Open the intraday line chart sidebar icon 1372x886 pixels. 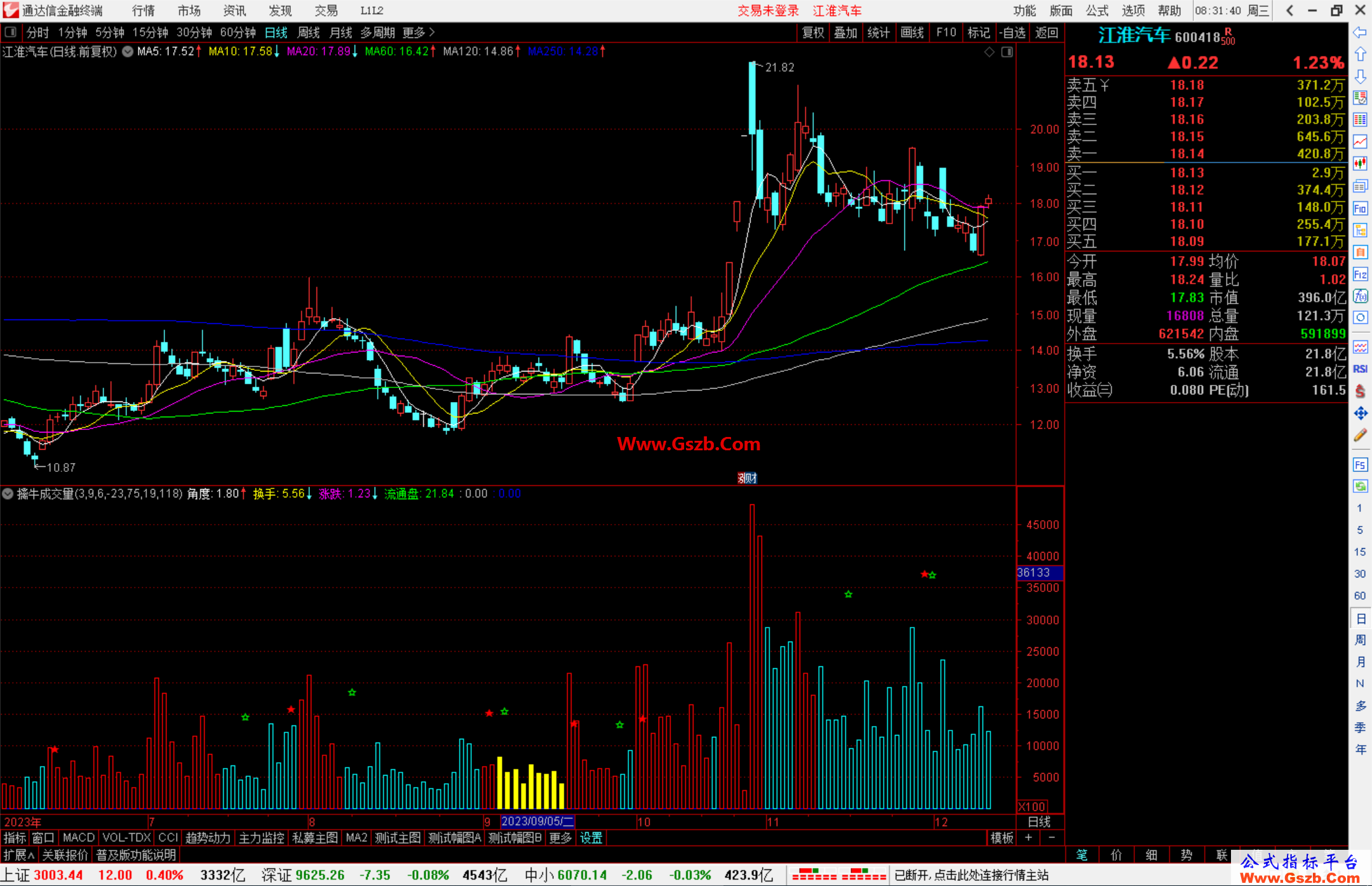coord(1360,142)
